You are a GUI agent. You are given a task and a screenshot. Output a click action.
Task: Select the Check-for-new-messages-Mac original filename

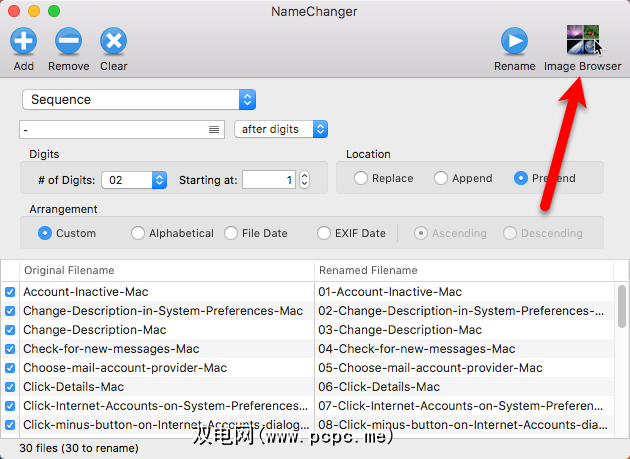point(111,349)
